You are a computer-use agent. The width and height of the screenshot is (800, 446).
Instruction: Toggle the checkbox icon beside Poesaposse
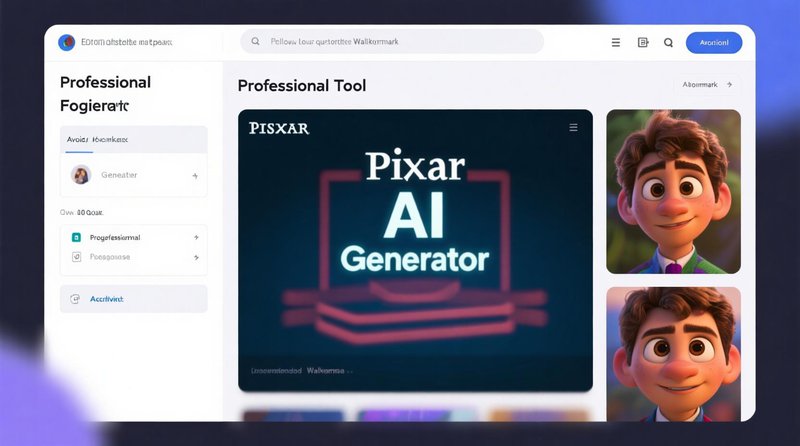click(x=76, y=257)
